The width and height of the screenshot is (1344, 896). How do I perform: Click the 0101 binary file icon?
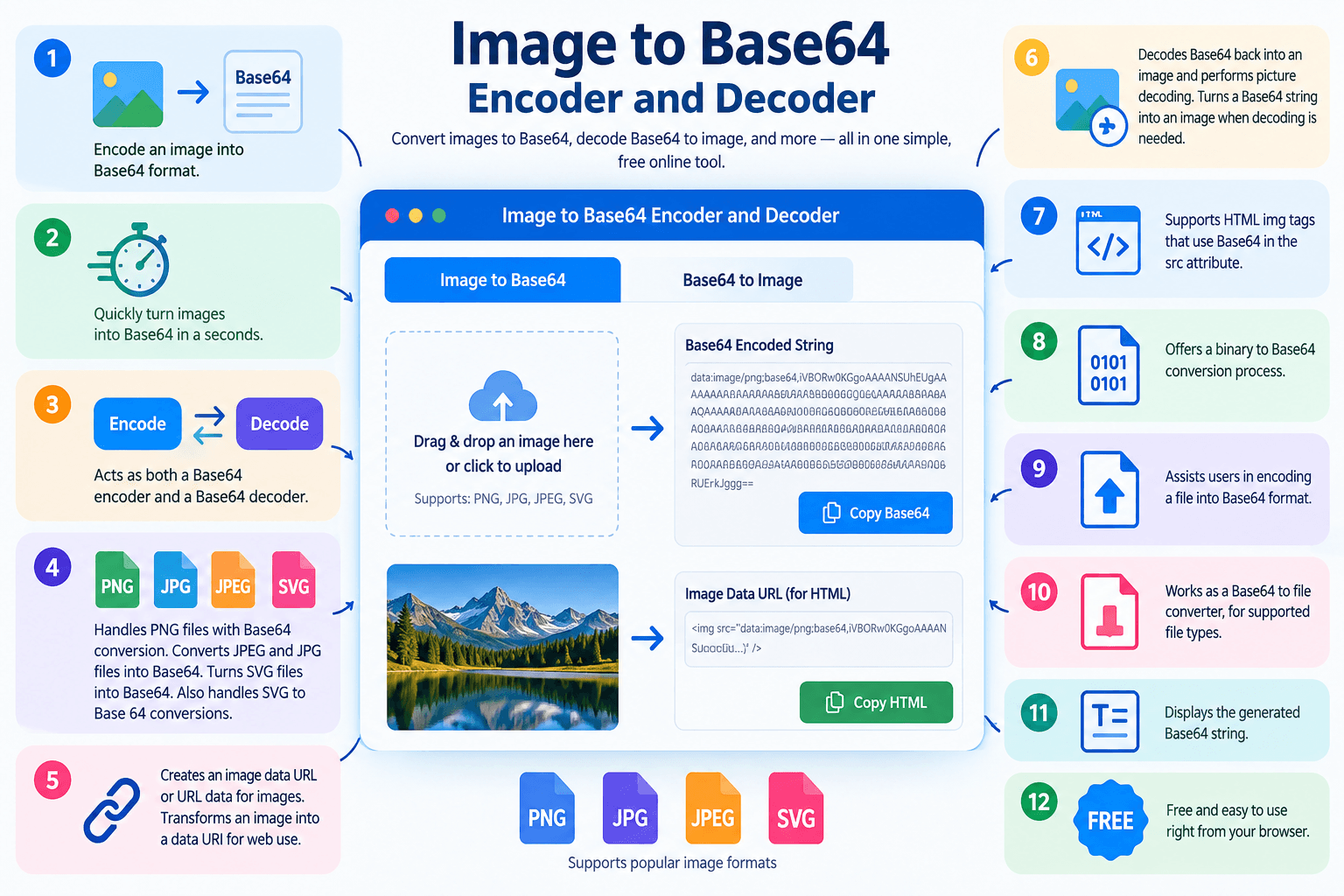(x=1109, y=366)
